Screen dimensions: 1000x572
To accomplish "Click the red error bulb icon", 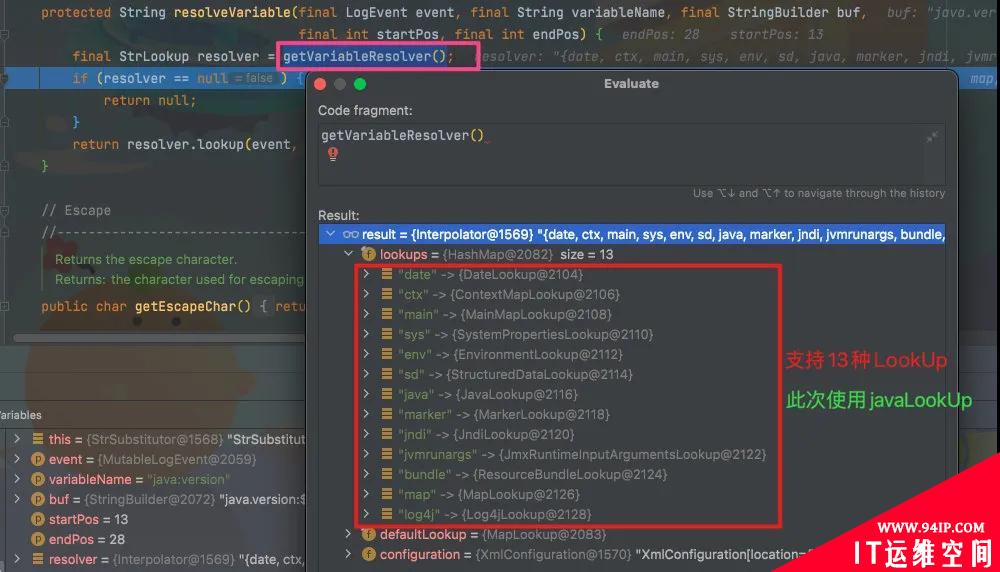I will [333, 154].
